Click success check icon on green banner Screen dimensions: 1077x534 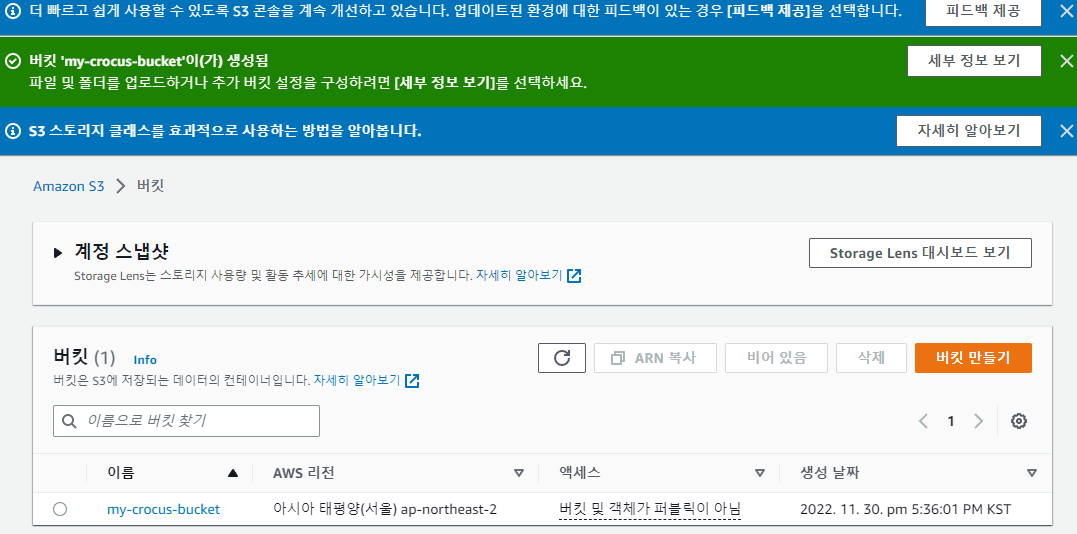coord(12,60)
